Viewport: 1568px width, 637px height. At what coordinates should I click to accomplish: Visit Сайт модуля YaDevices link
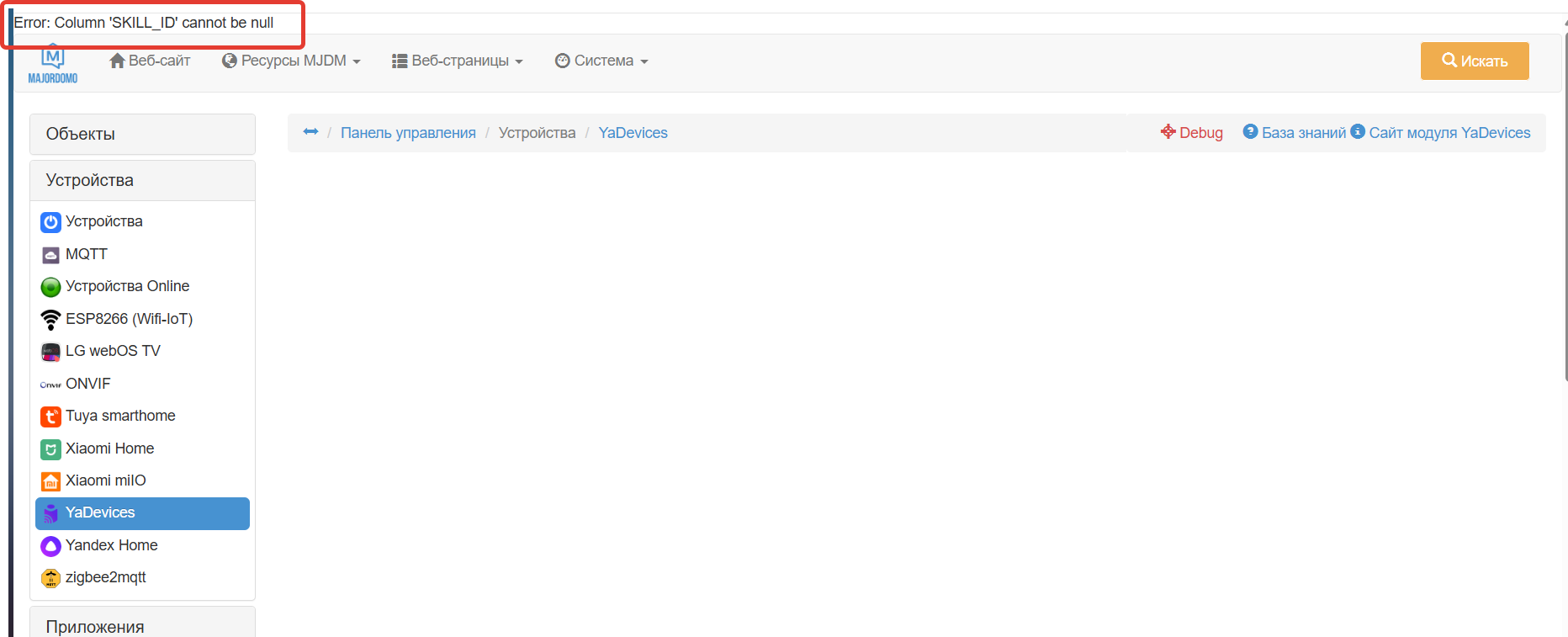coord(1440,133)
